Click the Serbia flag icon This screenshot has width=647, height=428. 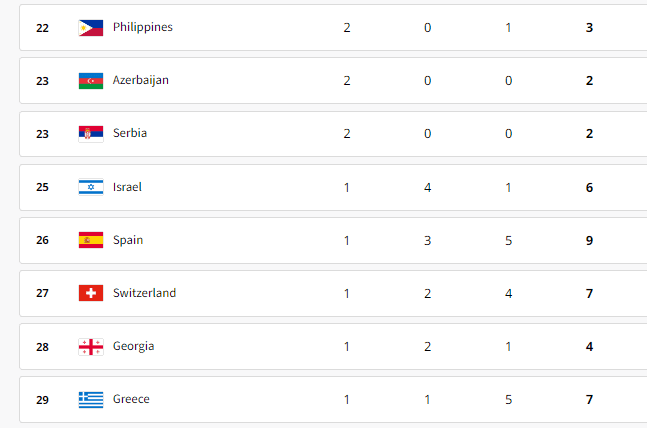pyautogui.click(x=91, y=134)
